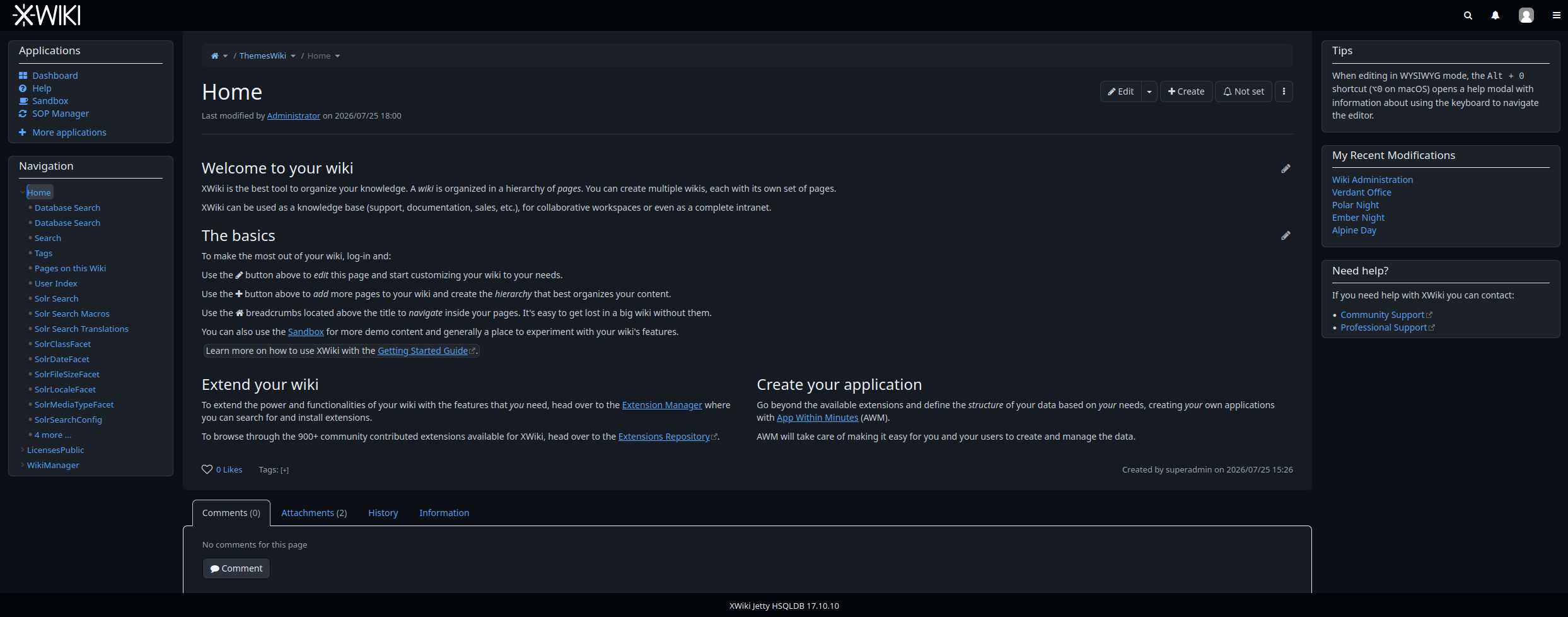Open the three-dot more actions button
The height and width of the screenshot is (617, 1568).
point(1284,91)
